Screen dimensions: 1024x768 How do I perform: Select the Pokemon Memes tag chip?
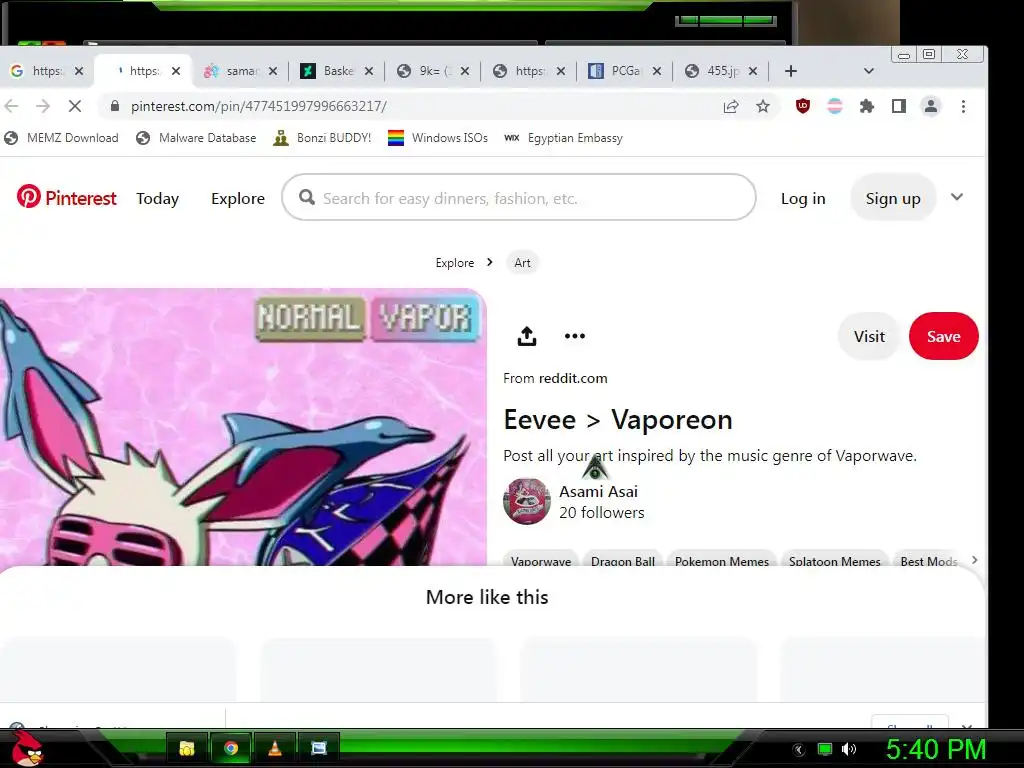pyautogui.click(x=722, y=561)
